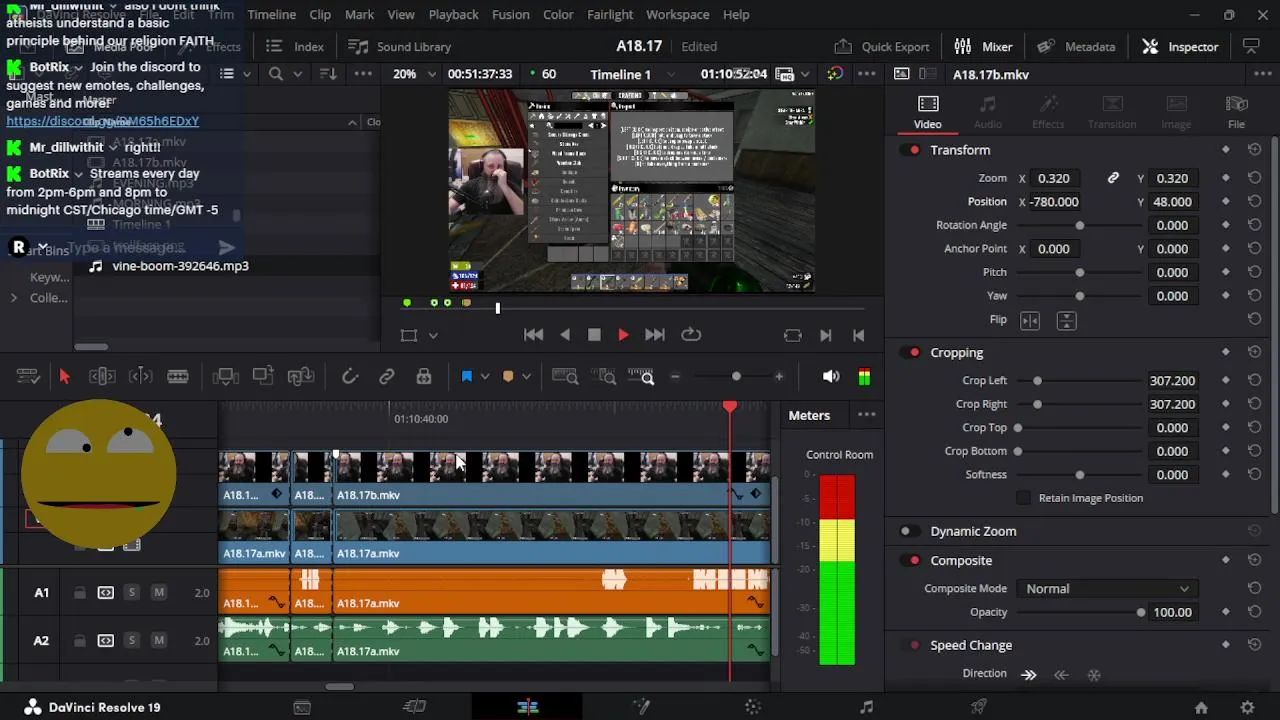The image size is (1280, 720).
Task: Expand the marker color dropdown arrow
Action: (x=526, y=377)
